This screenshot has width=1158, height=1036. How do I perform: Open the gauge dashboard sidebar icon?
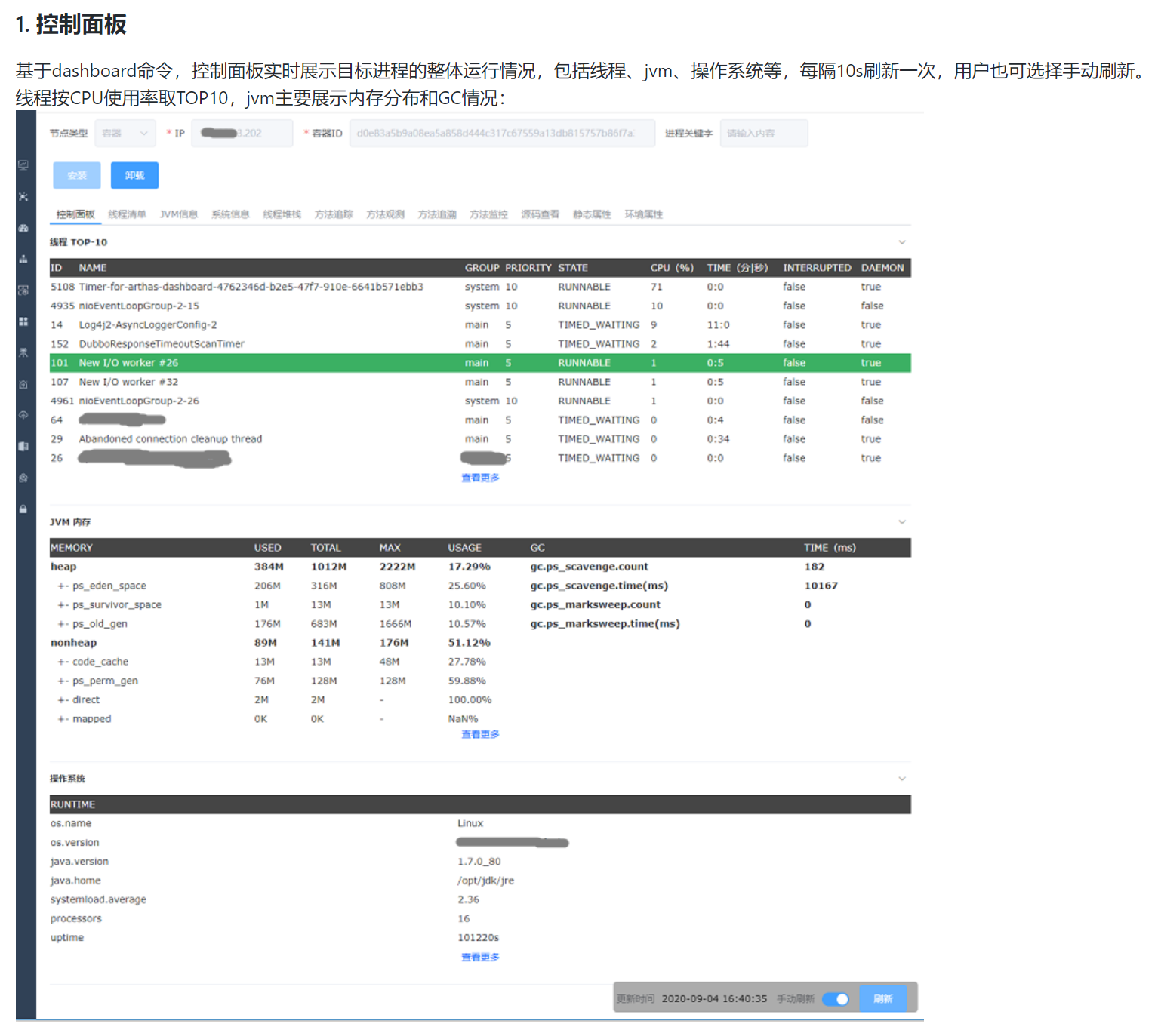(23, 228)
